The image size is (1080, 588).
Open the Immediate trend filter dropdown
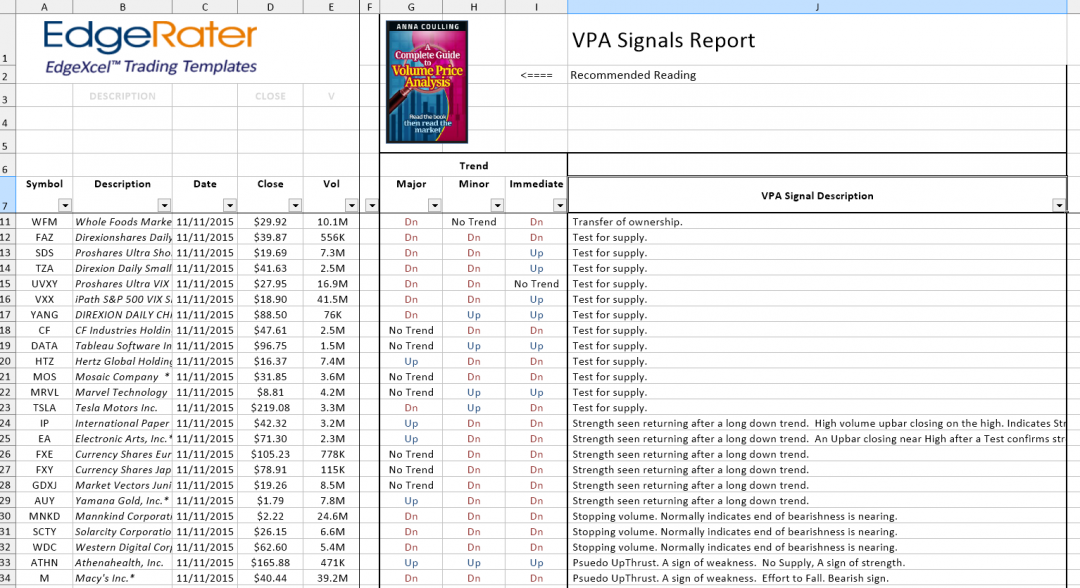click(x=558, y=204)
